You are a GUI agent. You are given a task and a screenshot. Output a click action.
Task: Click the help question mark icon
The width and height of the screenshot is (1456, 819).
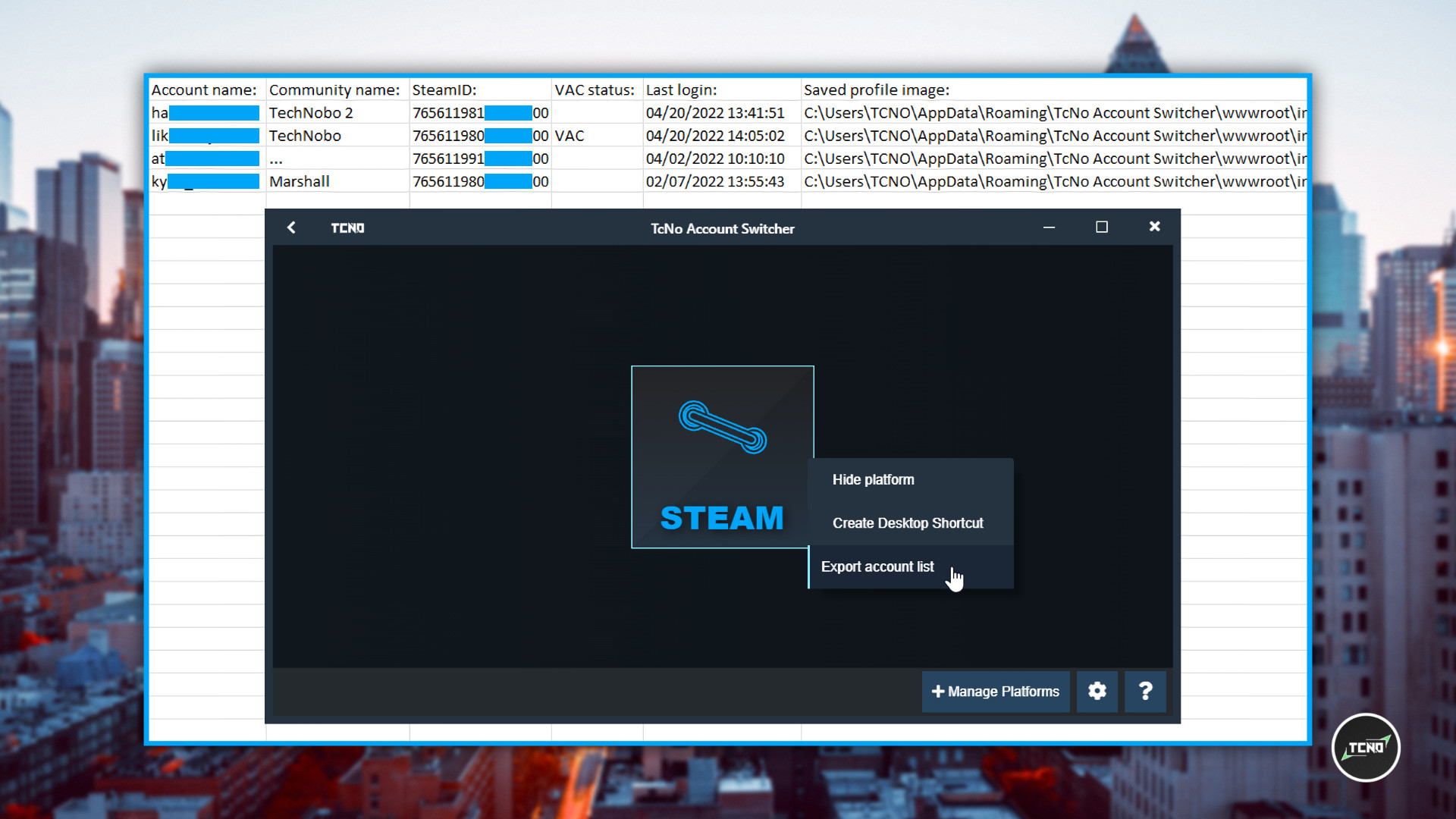(1145, 691)
